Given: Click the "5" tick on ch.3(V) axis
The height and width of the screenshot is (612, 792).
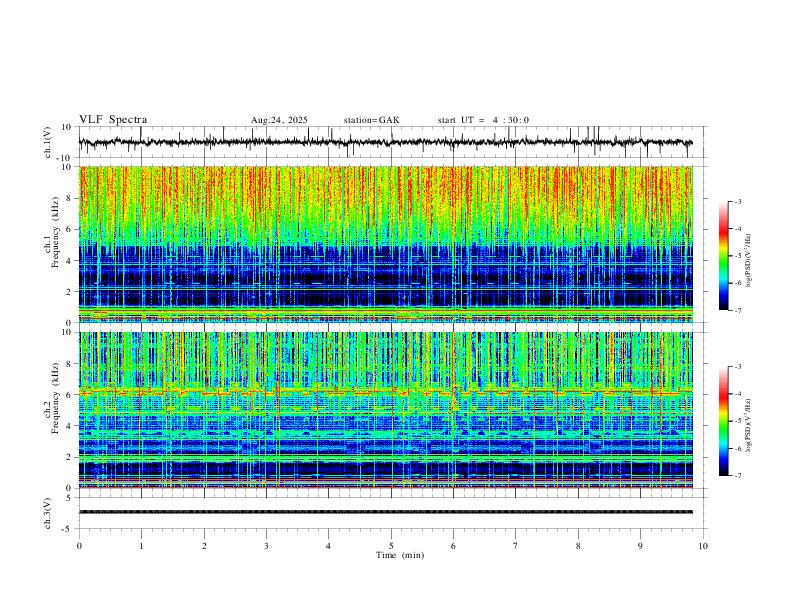Looking at the screenshot, I should [69, 497].
